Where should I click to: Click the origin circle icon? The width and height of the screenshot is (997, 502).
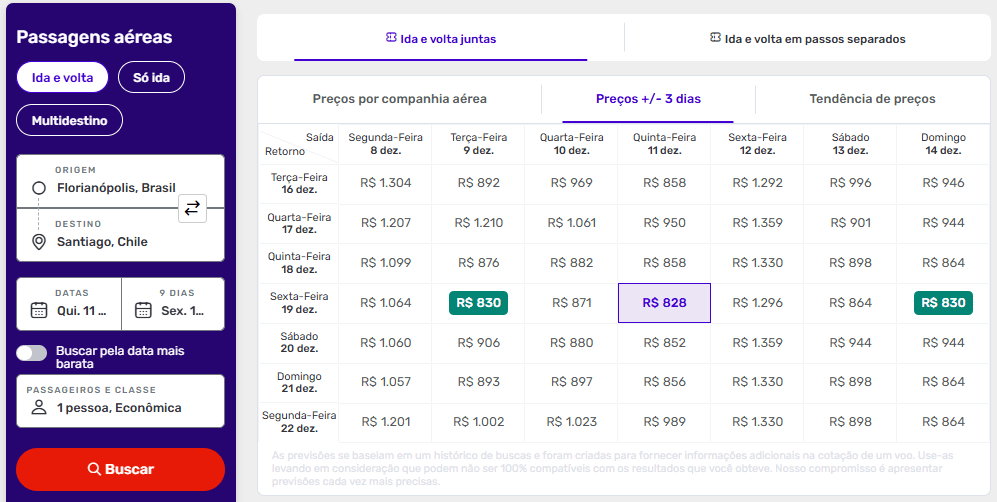coord(39,188)
